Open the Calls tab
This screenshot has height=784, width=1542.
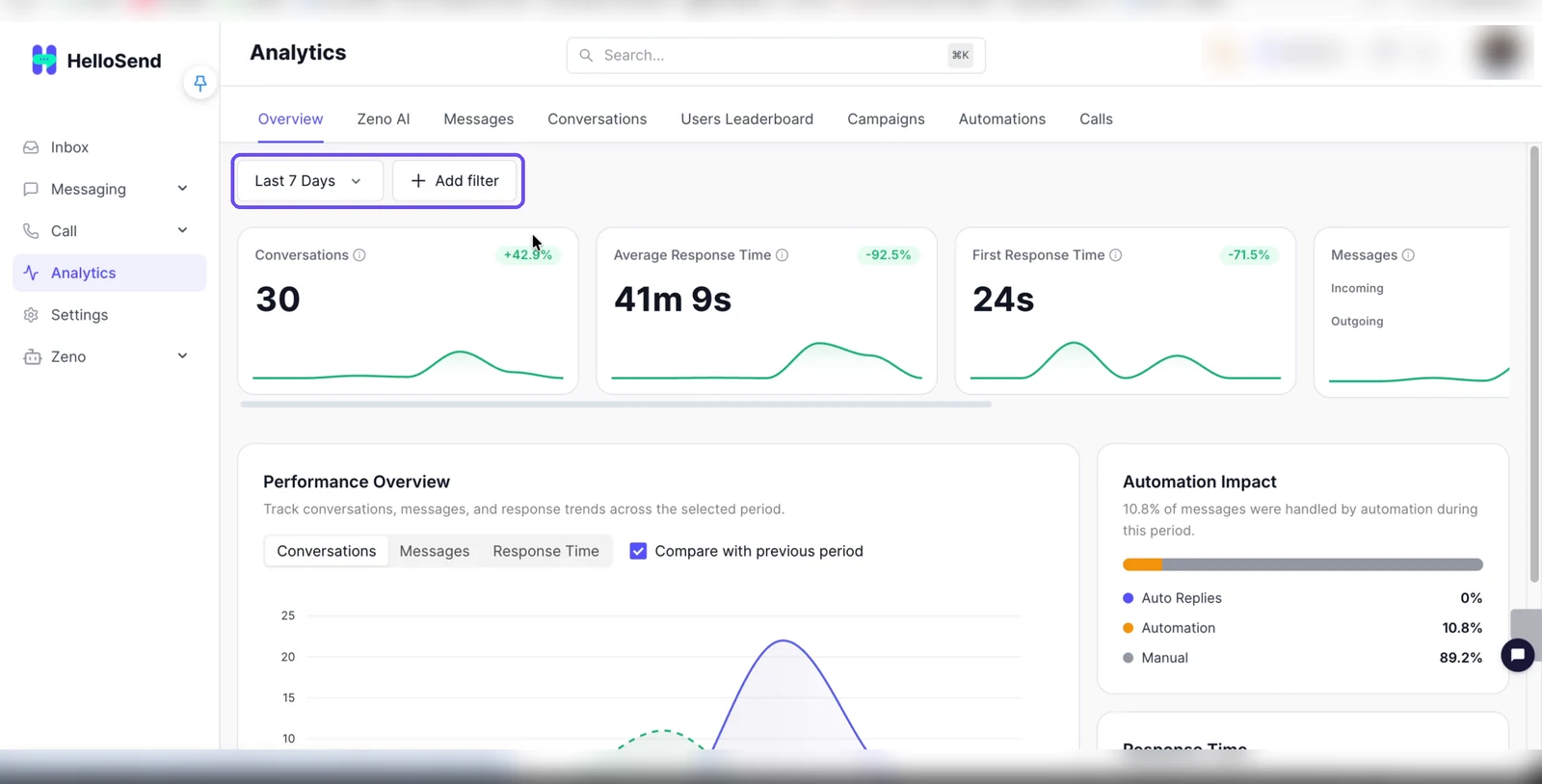pos(1096,119)
